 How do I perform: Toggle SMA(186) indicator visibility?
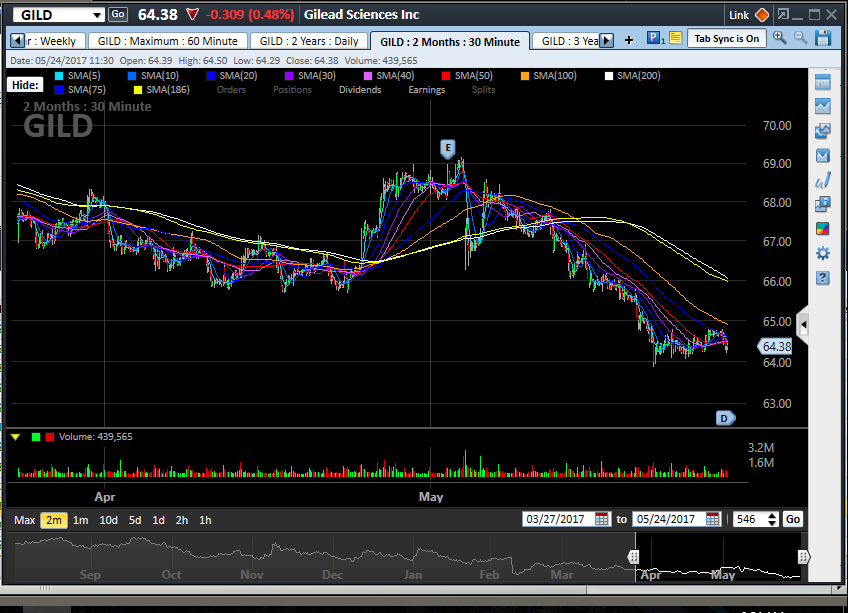click(x=161, y=90)
